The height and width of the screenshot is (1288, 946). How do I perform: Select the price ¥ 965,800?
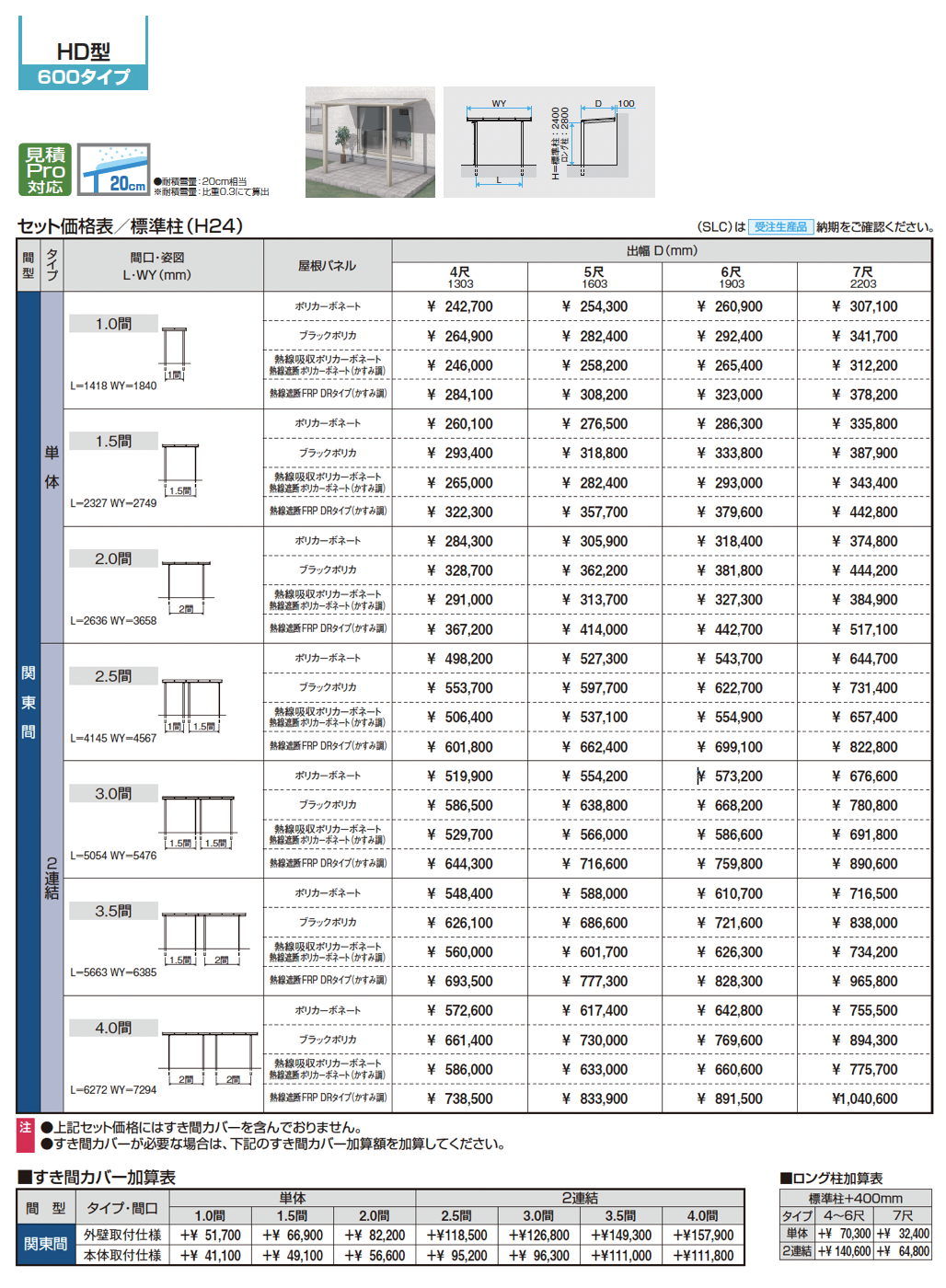(x=864, y=982)
